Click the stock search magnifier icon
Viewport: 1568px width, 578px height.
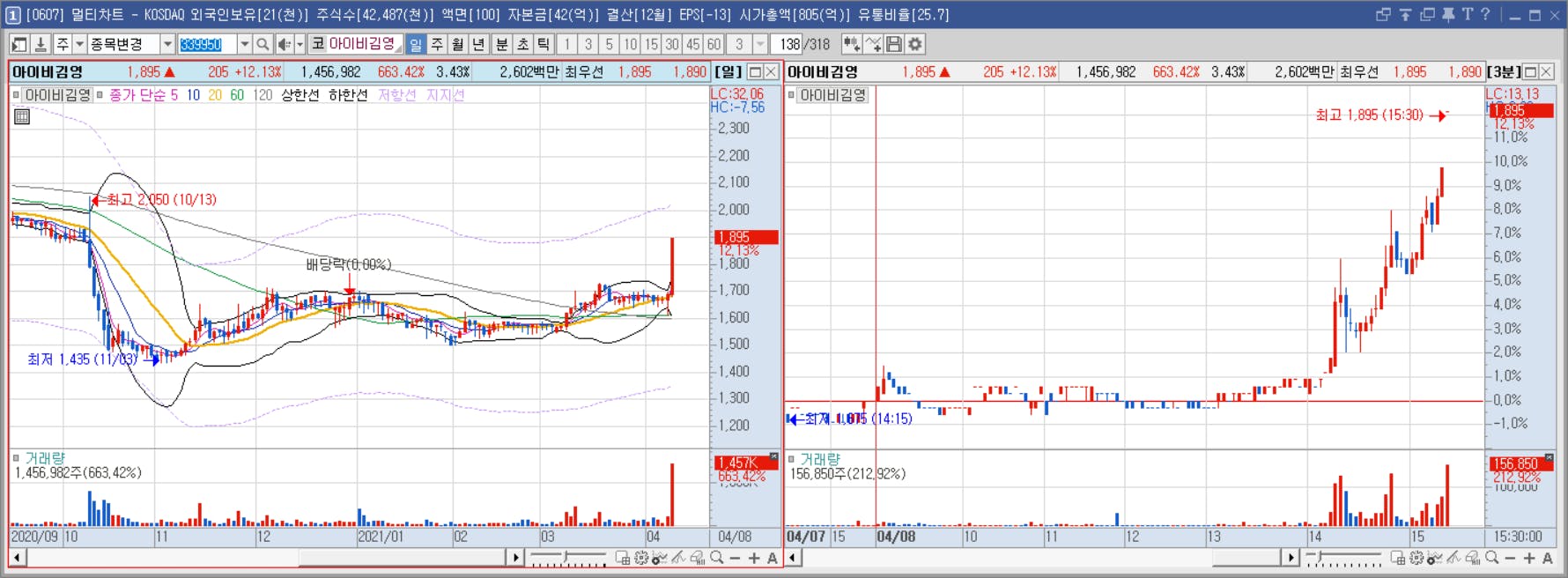click(x=263, y=44)
